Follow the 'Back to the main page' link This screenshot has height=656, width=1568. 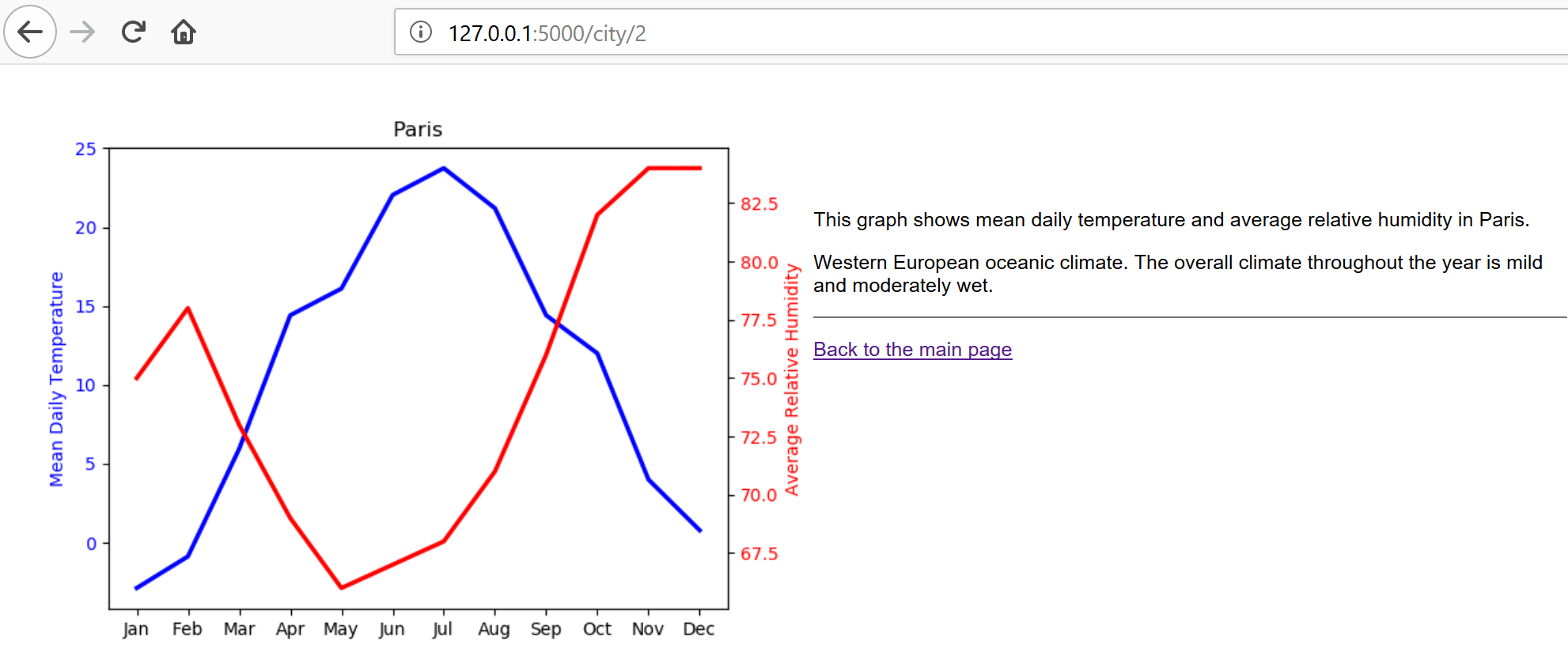[912, 349]
